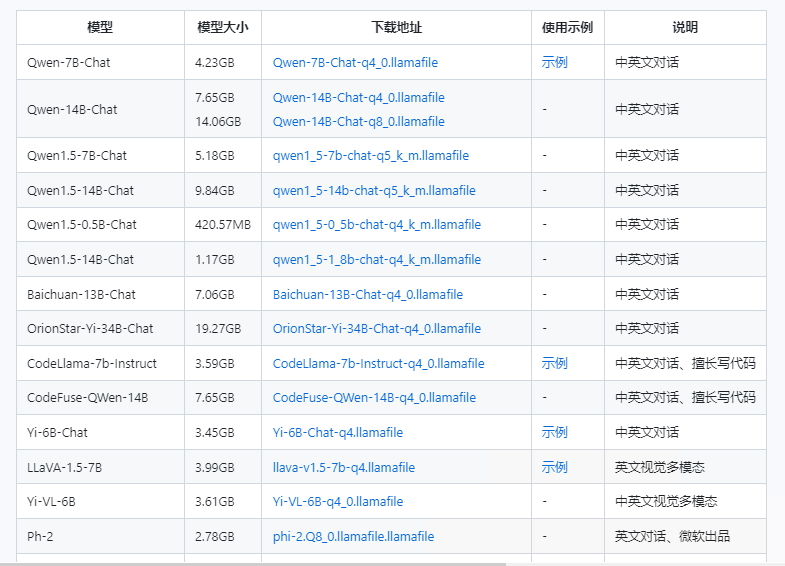The image size is (785, 566).
Task: Download qwen1_5-0_5b-chat-q4_k_m.llamafile
Action: [x=376, y=225]
